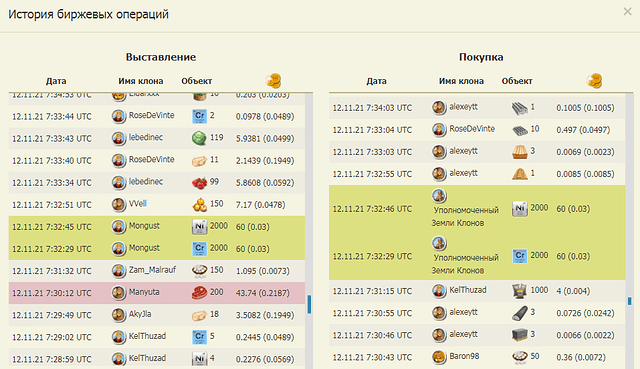
Task: Open clone profile KelThuzad at 7:29:02 listing
Action: 147,336
